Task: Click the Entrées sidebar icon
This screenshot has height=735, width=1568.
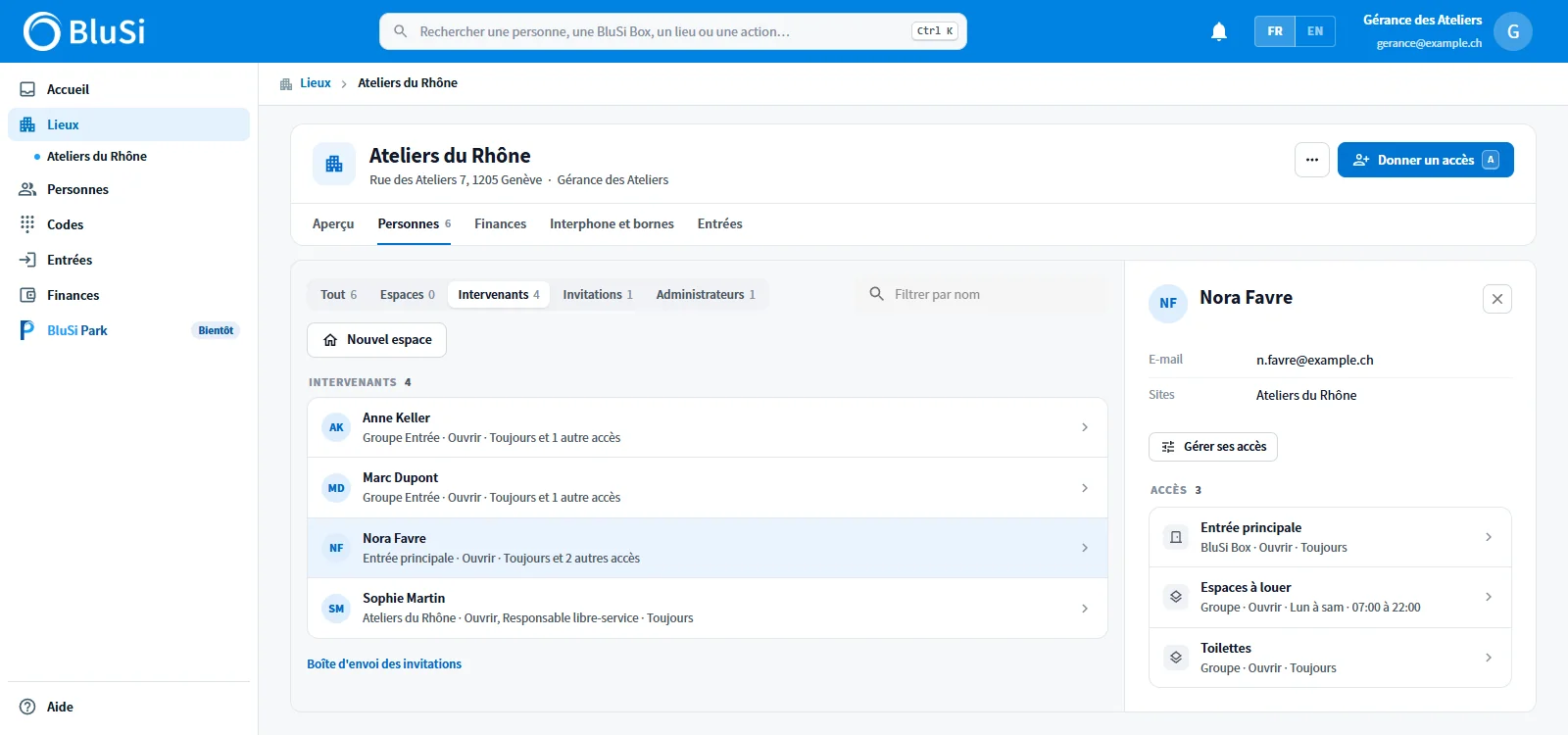Action: click(27, 260)
